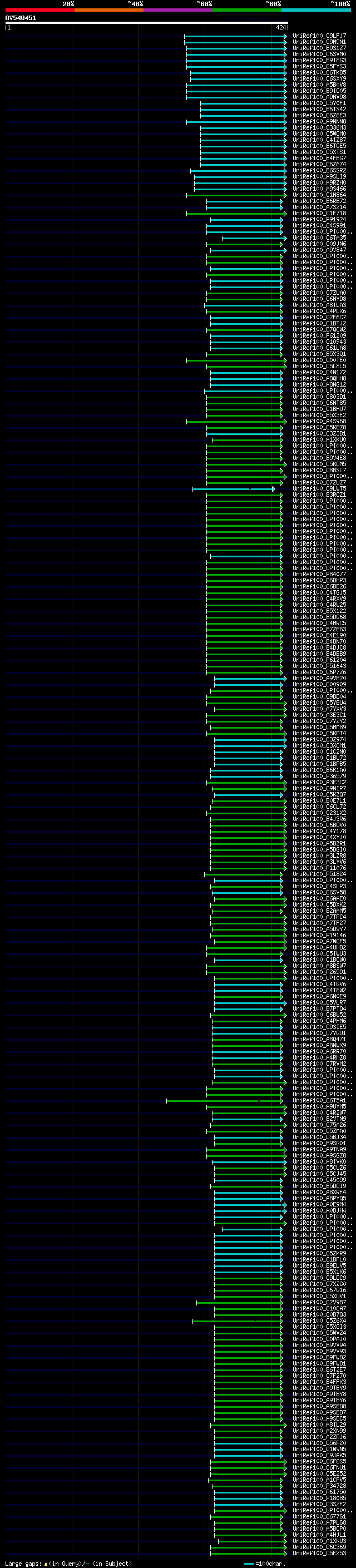Open hit UniRef100_C6SVM0
356x1568 pixels.
[319, 54]
